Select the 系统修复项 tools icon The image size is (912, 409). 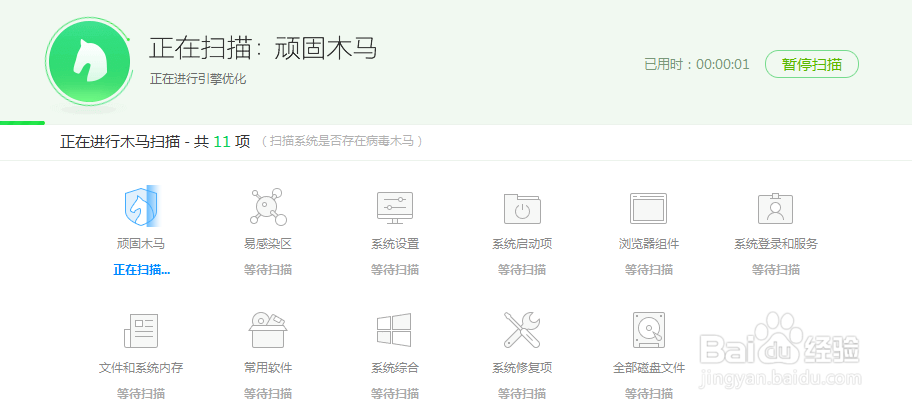click(522, 330)
